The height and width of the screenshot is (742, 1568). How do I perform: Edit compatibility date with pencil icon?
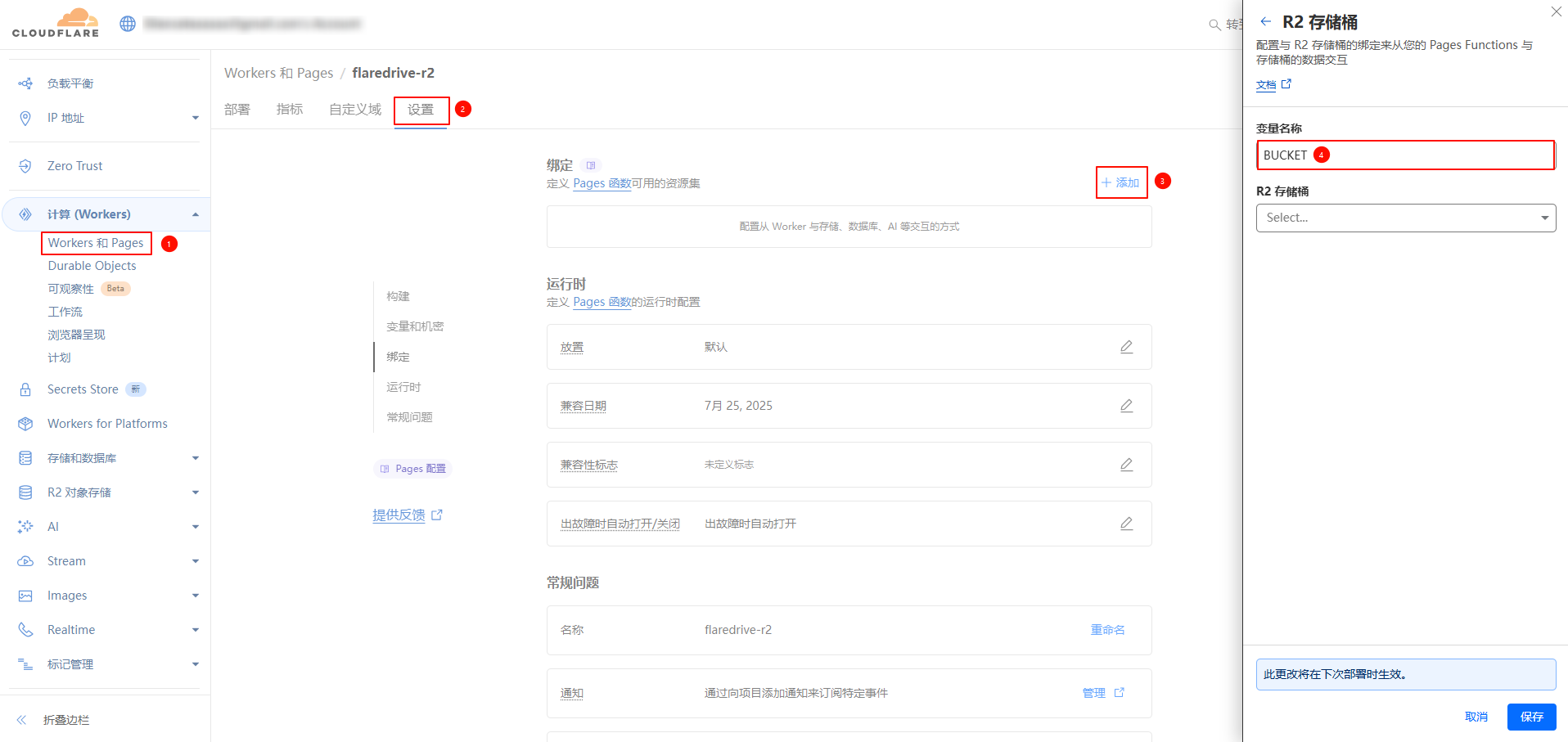[1126, 406]
